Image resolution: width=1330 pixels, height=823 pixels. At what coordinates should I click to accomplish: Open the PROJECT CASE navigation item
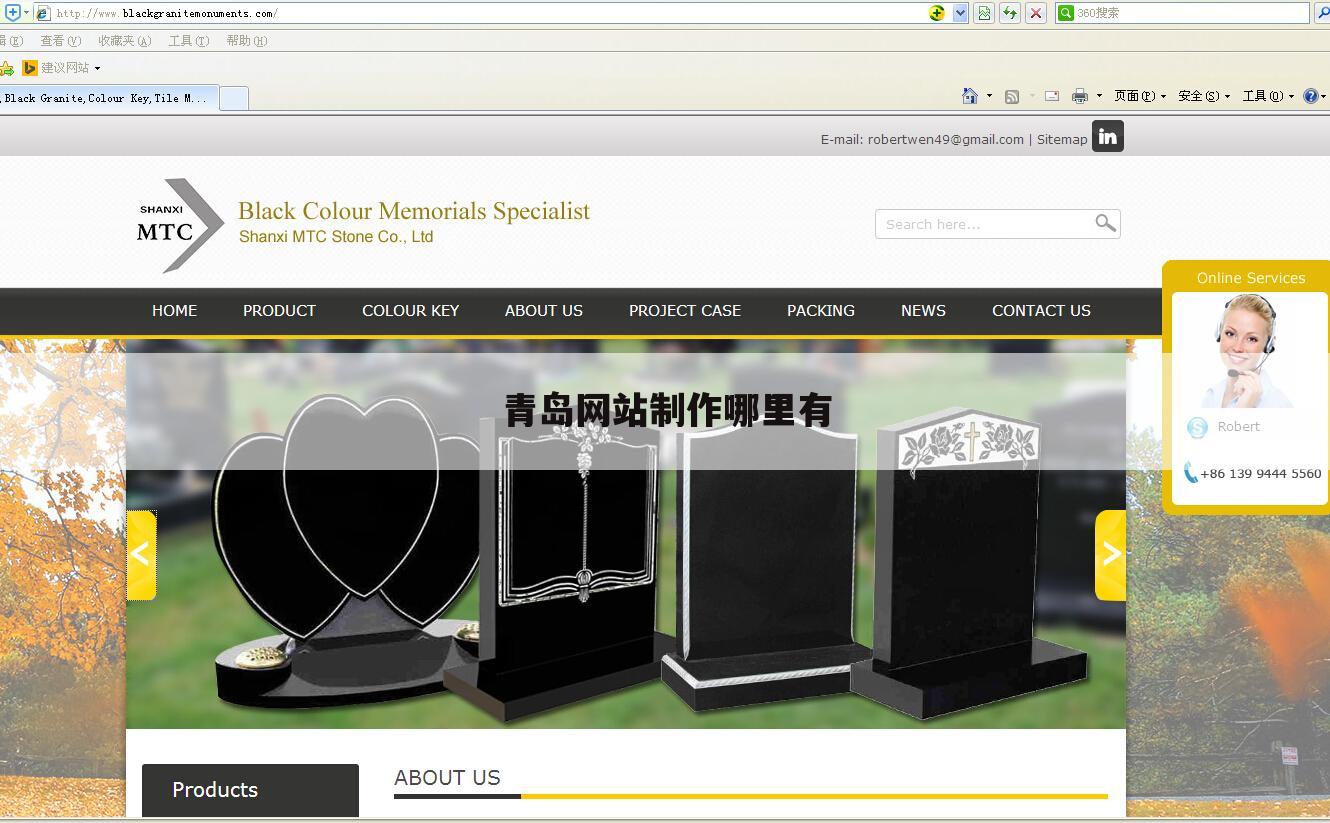[685, 311]
